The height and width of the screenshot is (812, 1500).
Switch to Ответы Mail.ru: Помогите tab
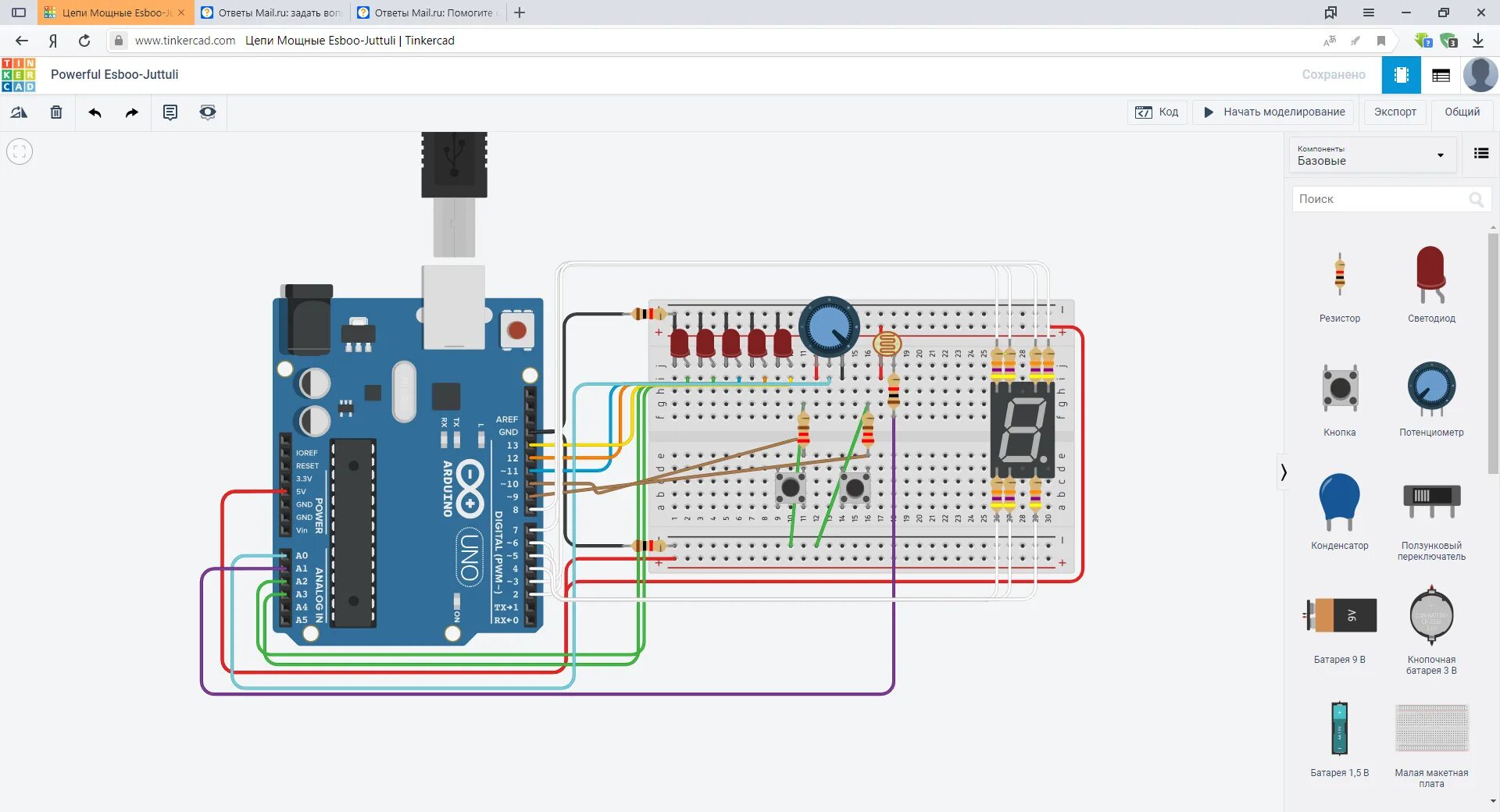[x=427, y=12]
